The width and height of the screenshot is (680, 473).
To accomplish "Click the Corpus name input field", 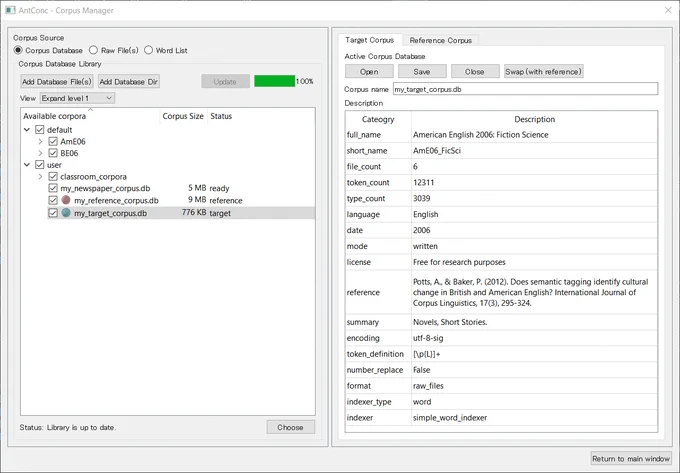I will click(525, 89).
